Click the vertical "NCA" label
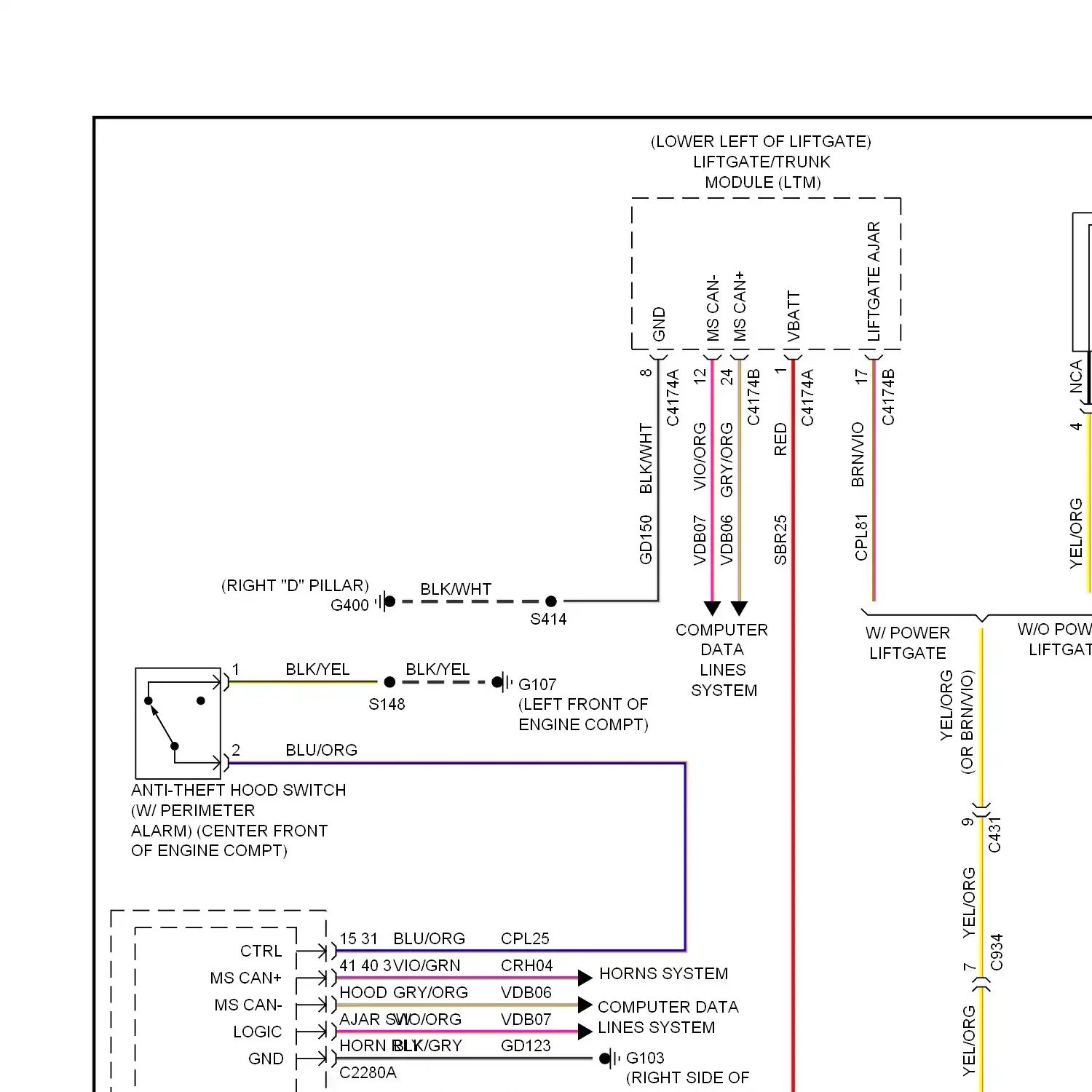This screenshot has width=1092, height=1092. coord(1076,376)
